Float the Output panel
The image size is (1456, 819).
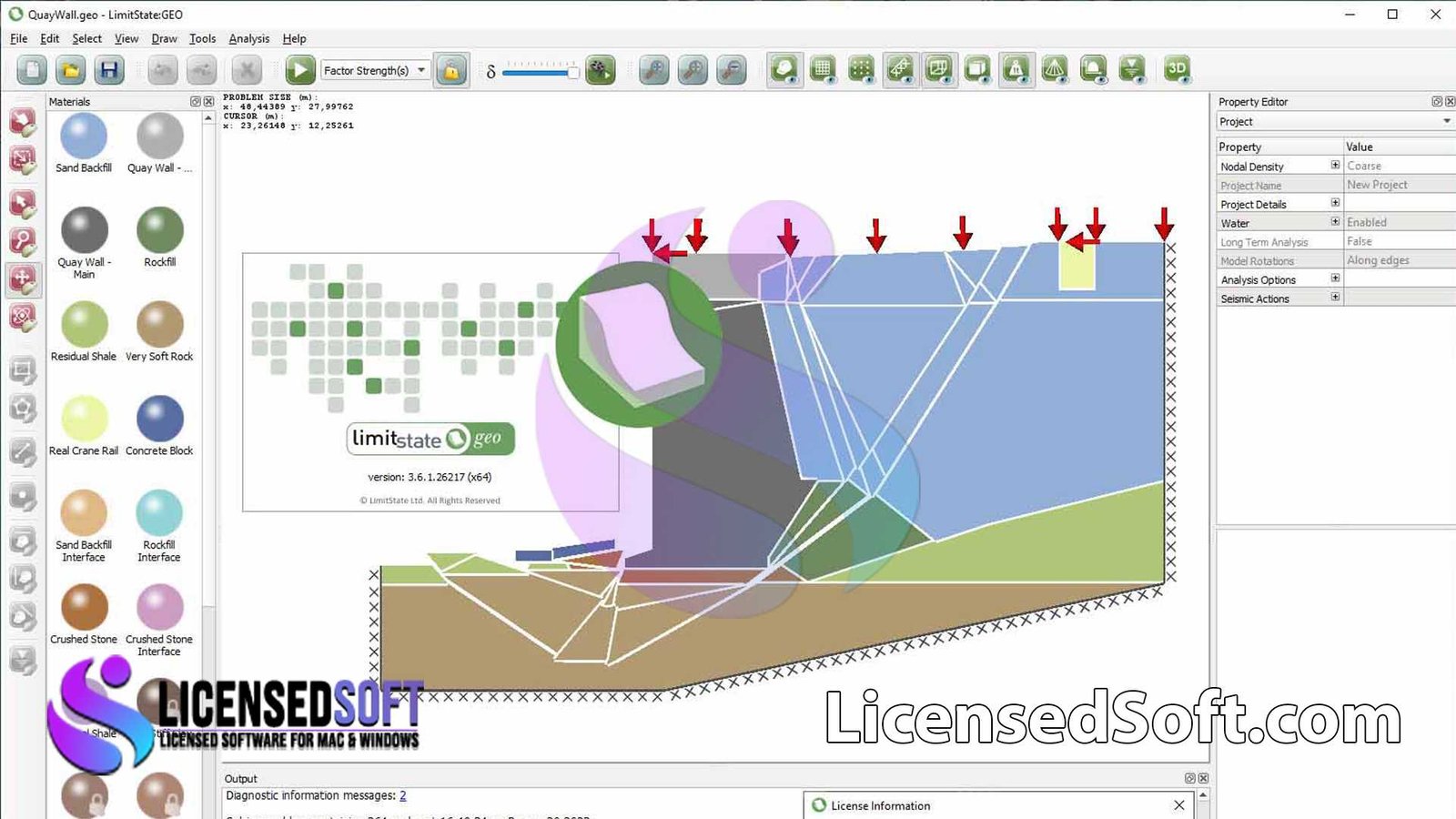1189,778
